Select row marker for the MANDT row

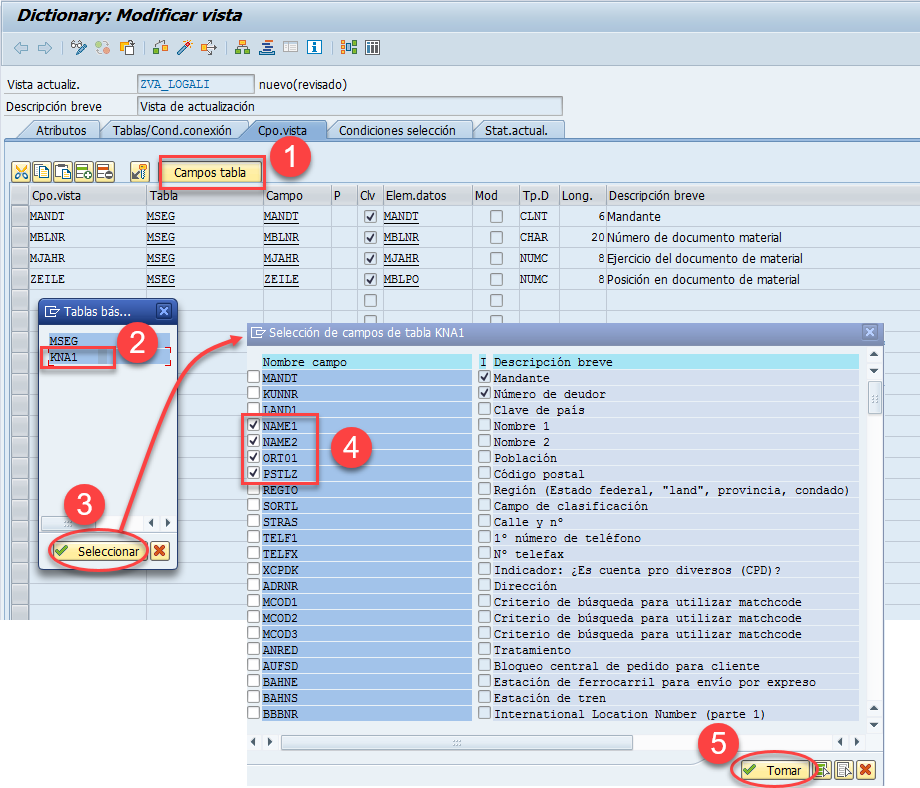20,216
